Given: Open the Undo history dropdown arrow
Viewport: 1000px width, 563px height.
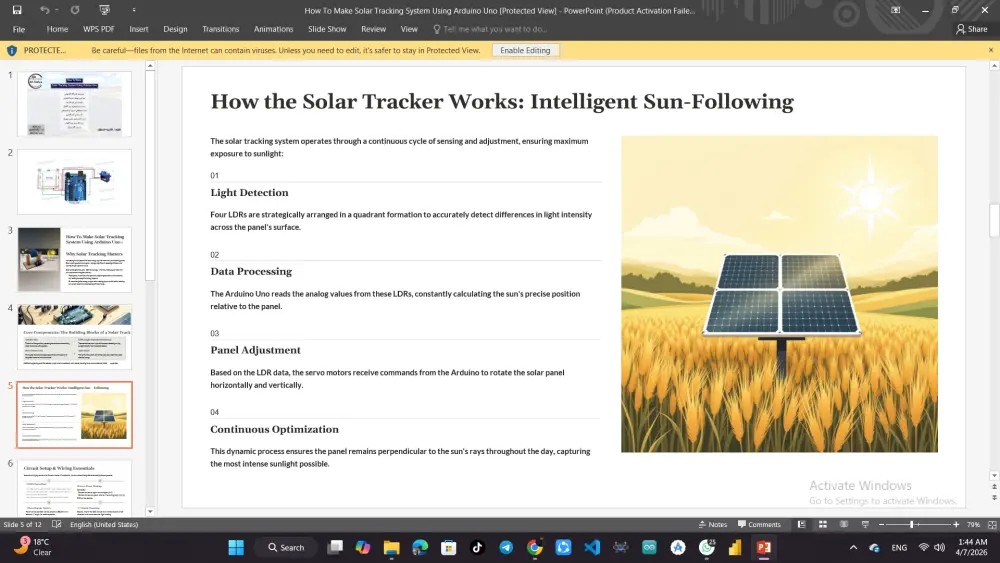Looking at the screenshot, I should pyautogui.click(x=56, y=10).
